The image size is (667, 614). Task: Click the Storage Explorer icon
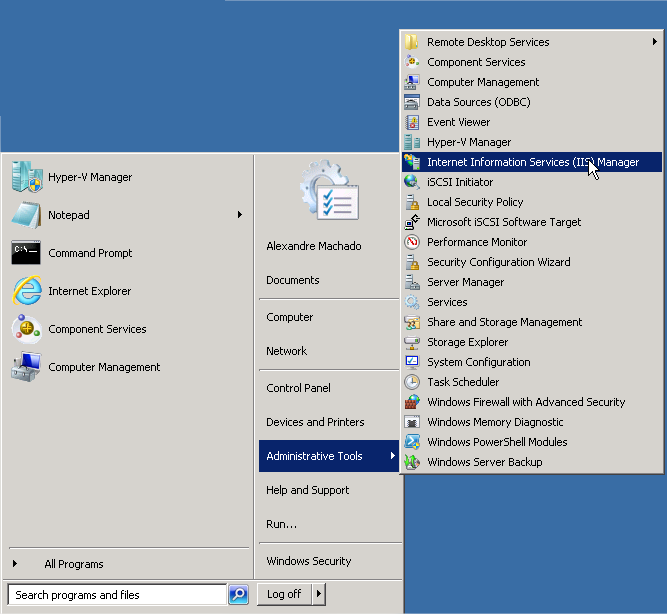(x=411, y=342)
